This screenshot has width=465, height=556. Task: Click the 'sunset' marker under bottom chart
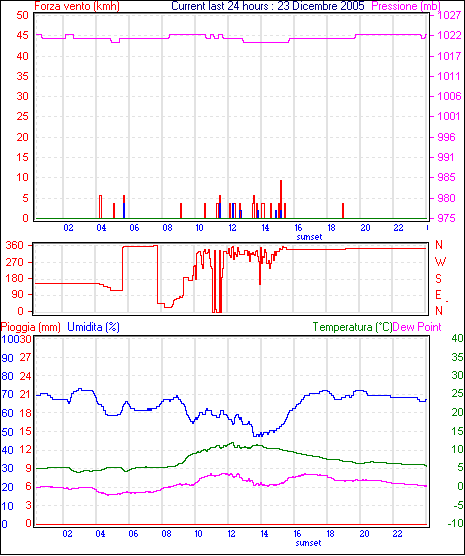pyautogui.click(x=308, y=543)
